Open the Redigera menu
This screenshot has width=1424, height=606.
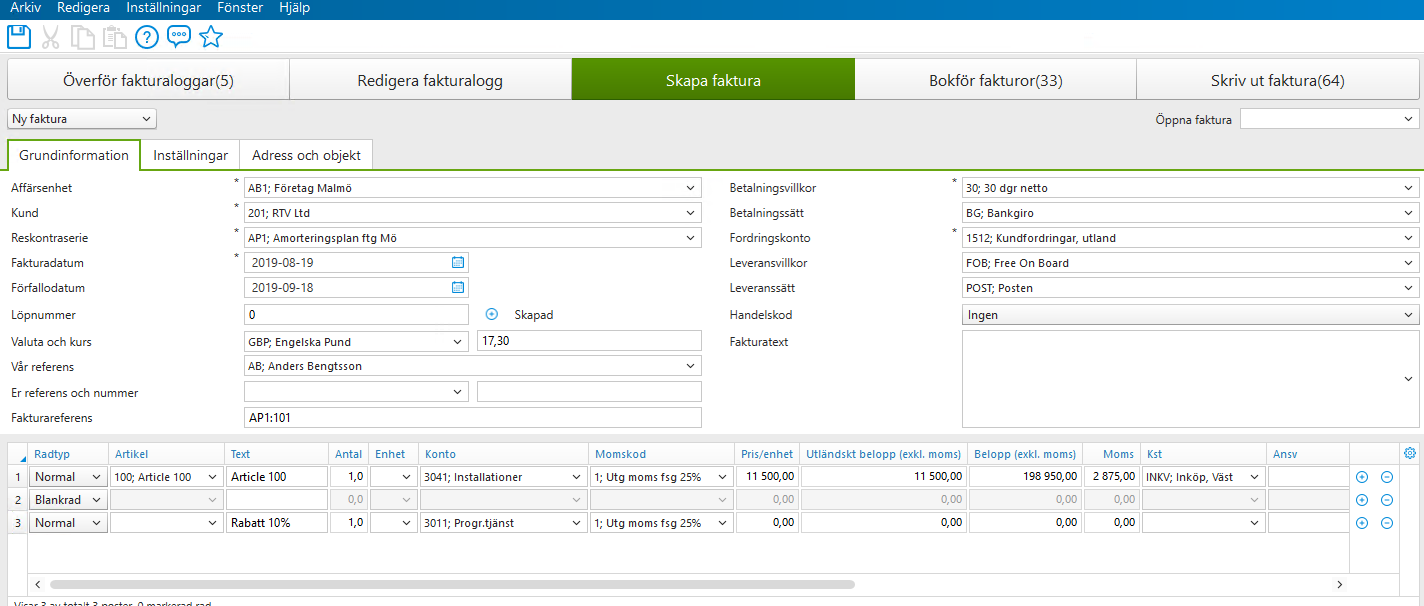[84, 8]
